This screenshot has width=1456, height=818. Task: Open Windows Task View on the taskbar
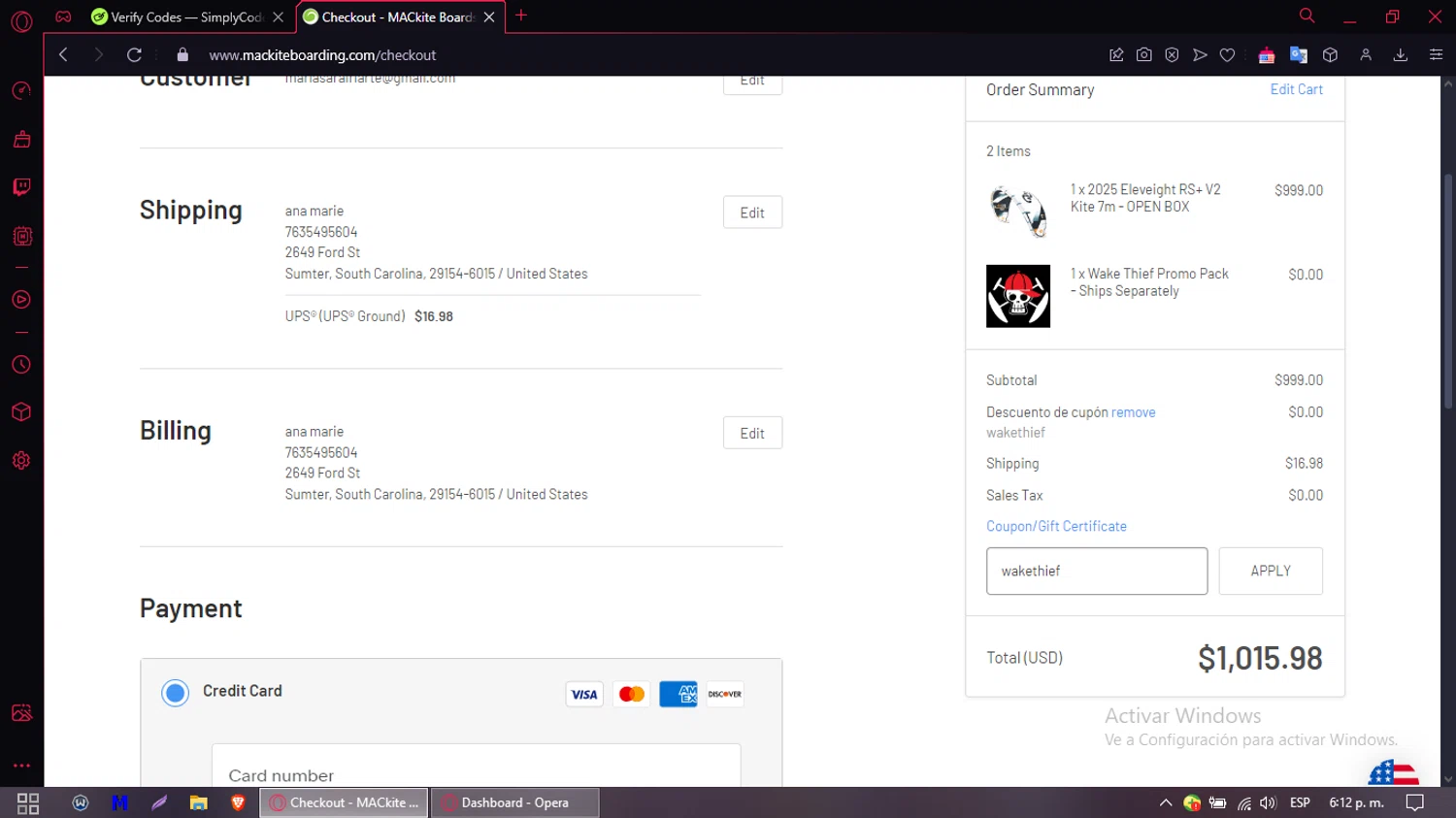point(28,802)
